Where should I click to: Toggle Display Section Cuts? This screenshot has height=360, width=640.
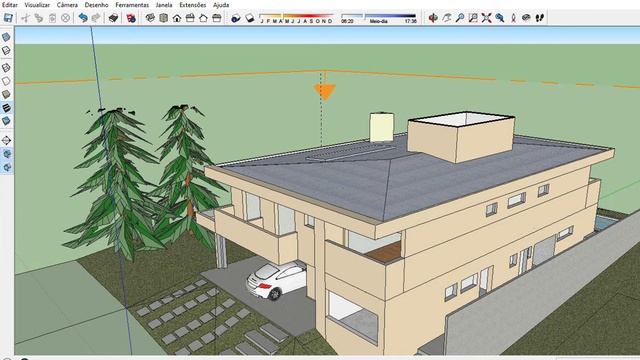coord(7,167)
